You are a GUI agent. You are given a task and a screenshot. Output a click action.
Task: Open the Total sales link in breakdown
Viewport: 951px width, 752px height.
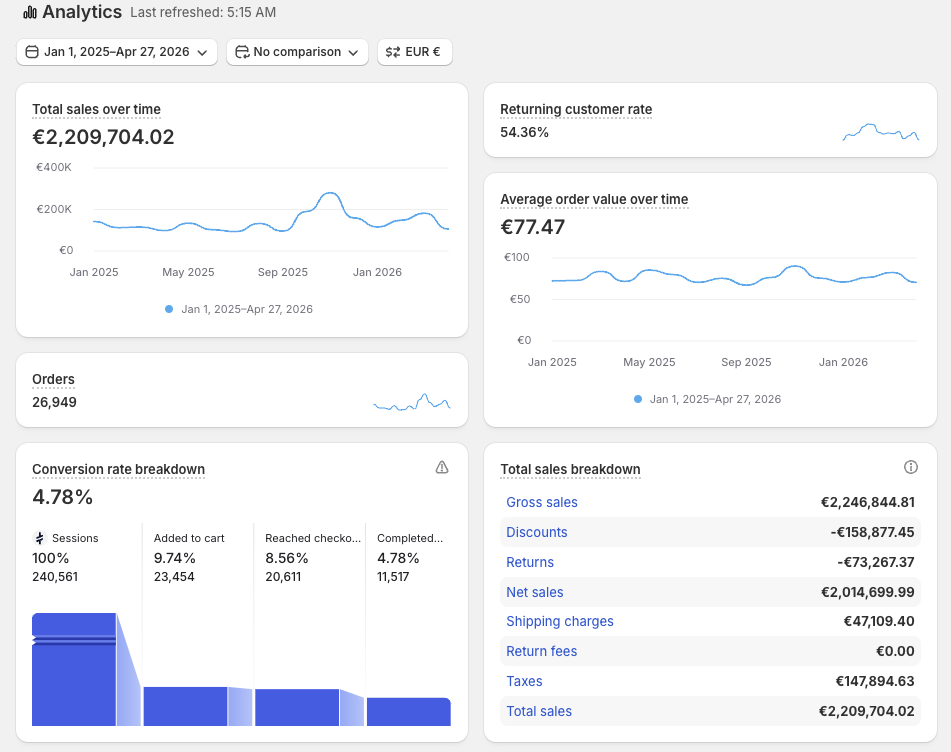(539, 711)
